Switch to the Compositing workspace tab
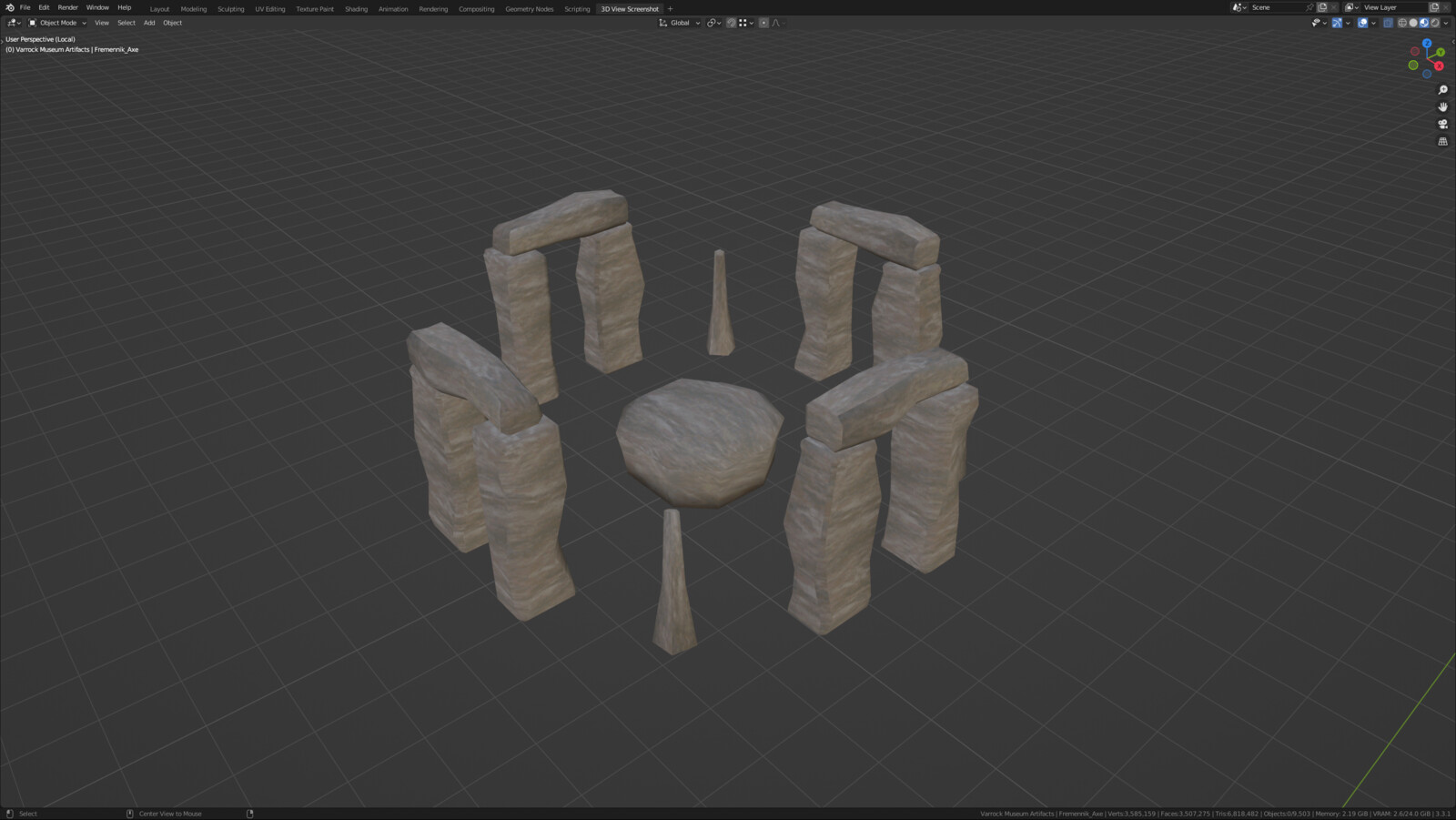This screenshot has width=1456, height=820. click(x=476, y=9)
